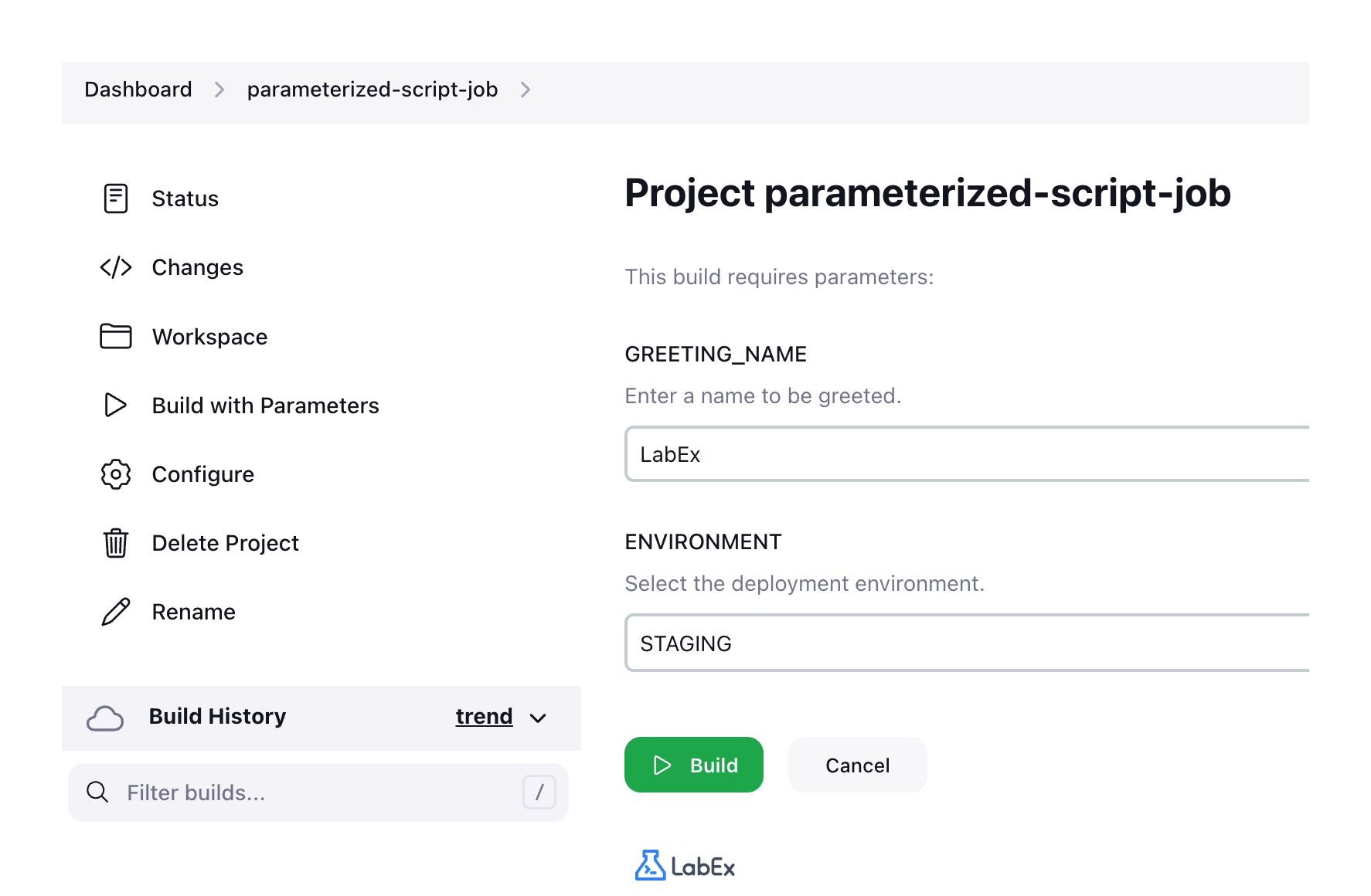
Task: Select parameterized-script-job in the breadcrumb
Action: (x=373, y=90)
